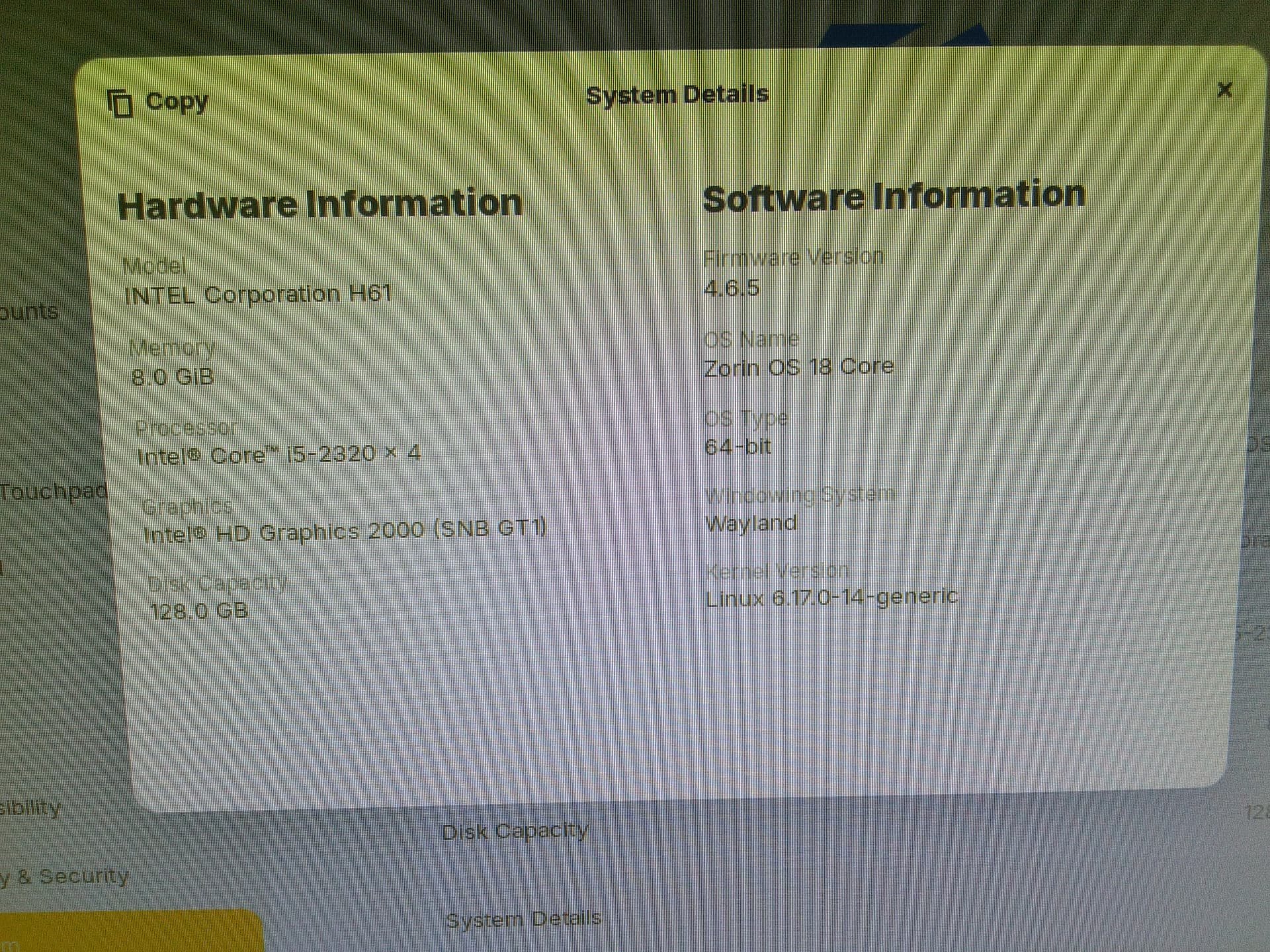Click the System Details row behind dialog
The image size is (1270, 952).
click(x=523, y=919)
